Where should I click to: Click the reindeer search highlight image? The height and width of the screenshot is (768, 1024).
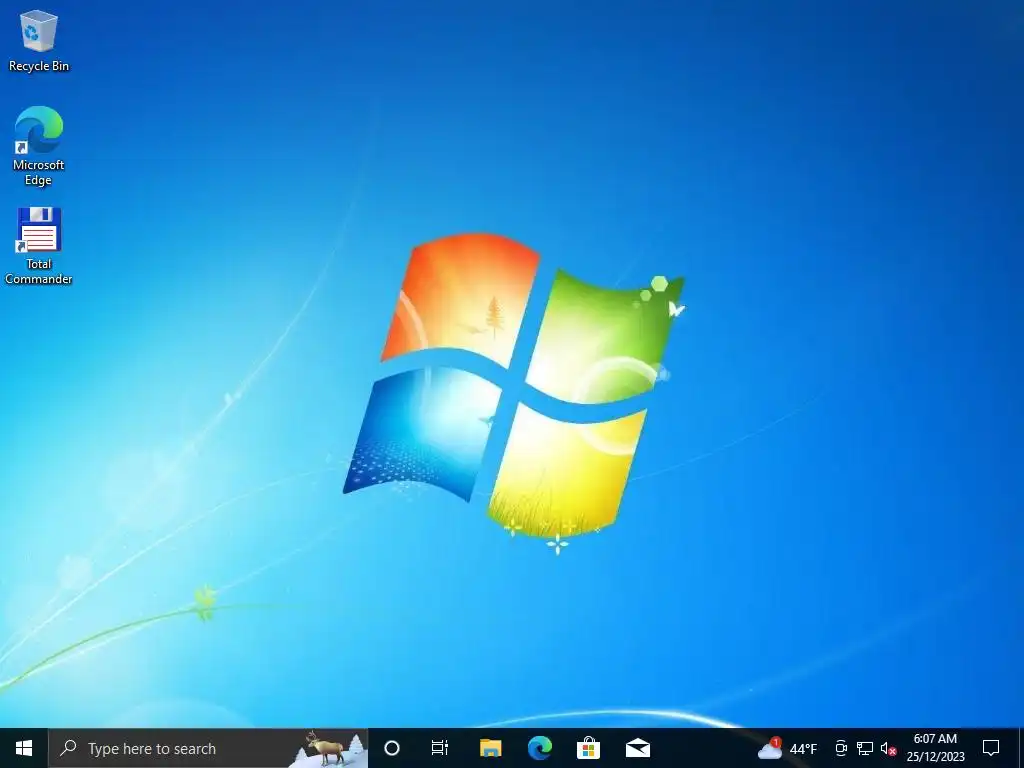click(x=328, y=748)
